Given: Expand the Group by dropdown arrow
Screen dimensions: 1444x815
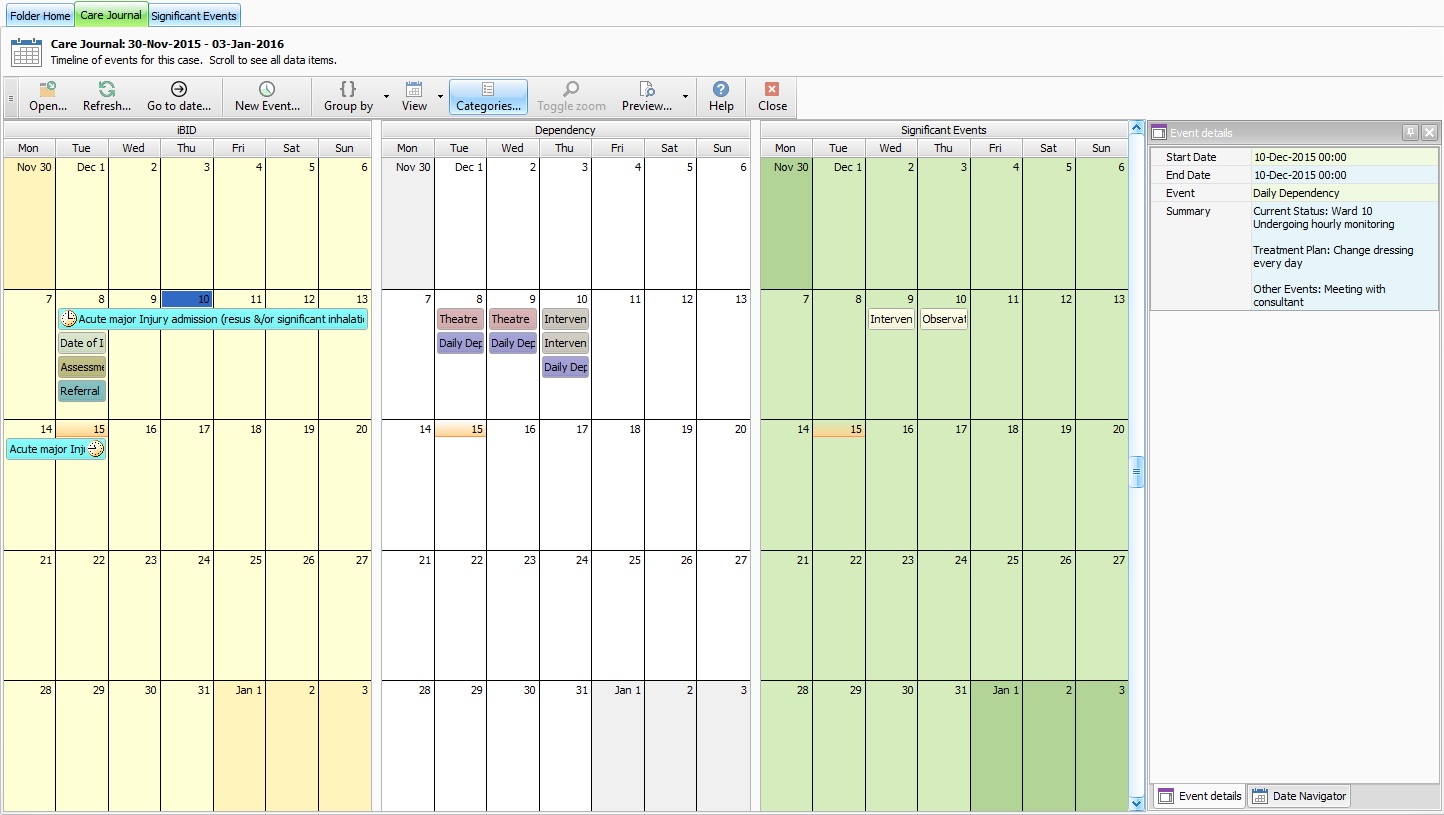Looking at the screenshot, I should coord(386,97).
